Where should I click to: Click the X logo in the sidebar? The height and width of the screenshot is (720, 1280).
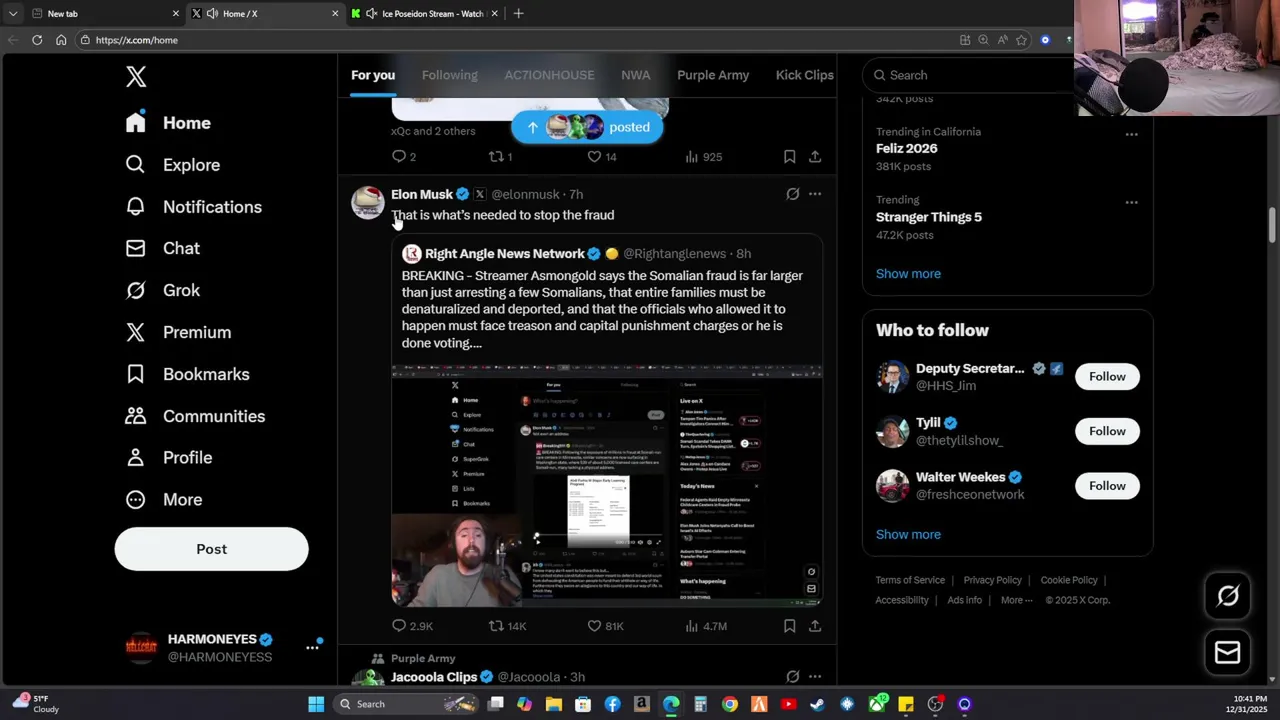pyautogui.click(x=136, y=76)
